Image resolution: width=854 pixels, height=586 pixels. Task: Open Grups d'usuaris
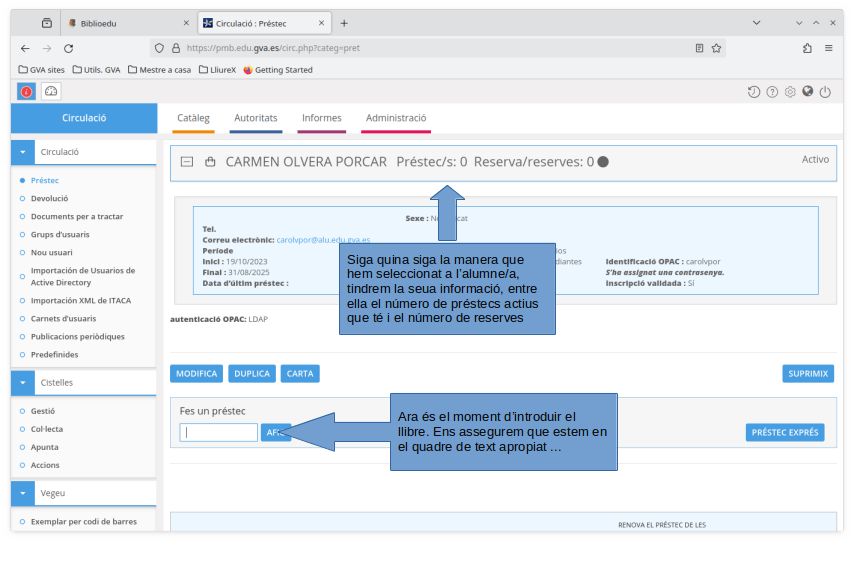60,234
